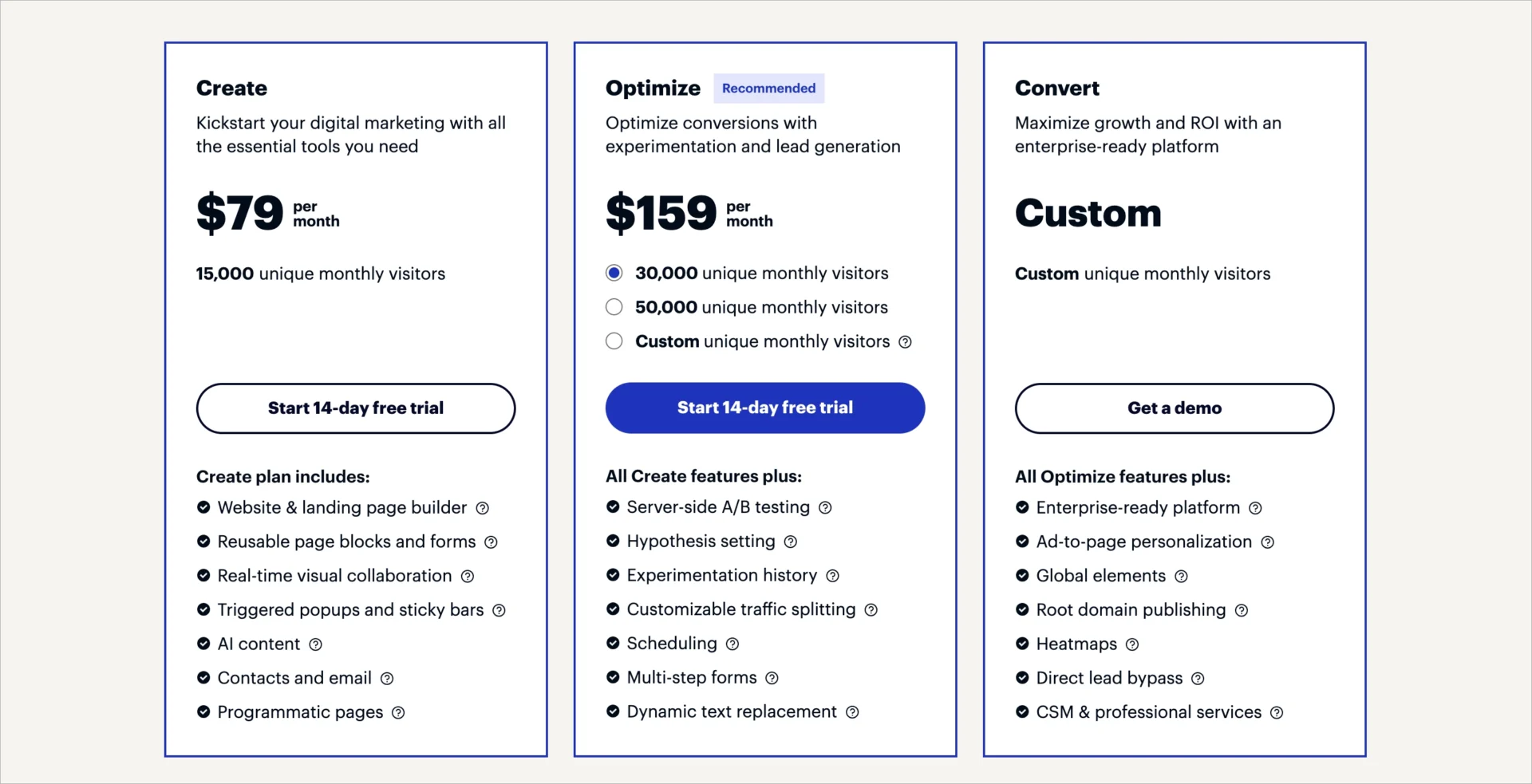Click the help icon beside Root domain publishing
The width and height of the screenshot is (1532, 784).
click(x=1242, y=610)
